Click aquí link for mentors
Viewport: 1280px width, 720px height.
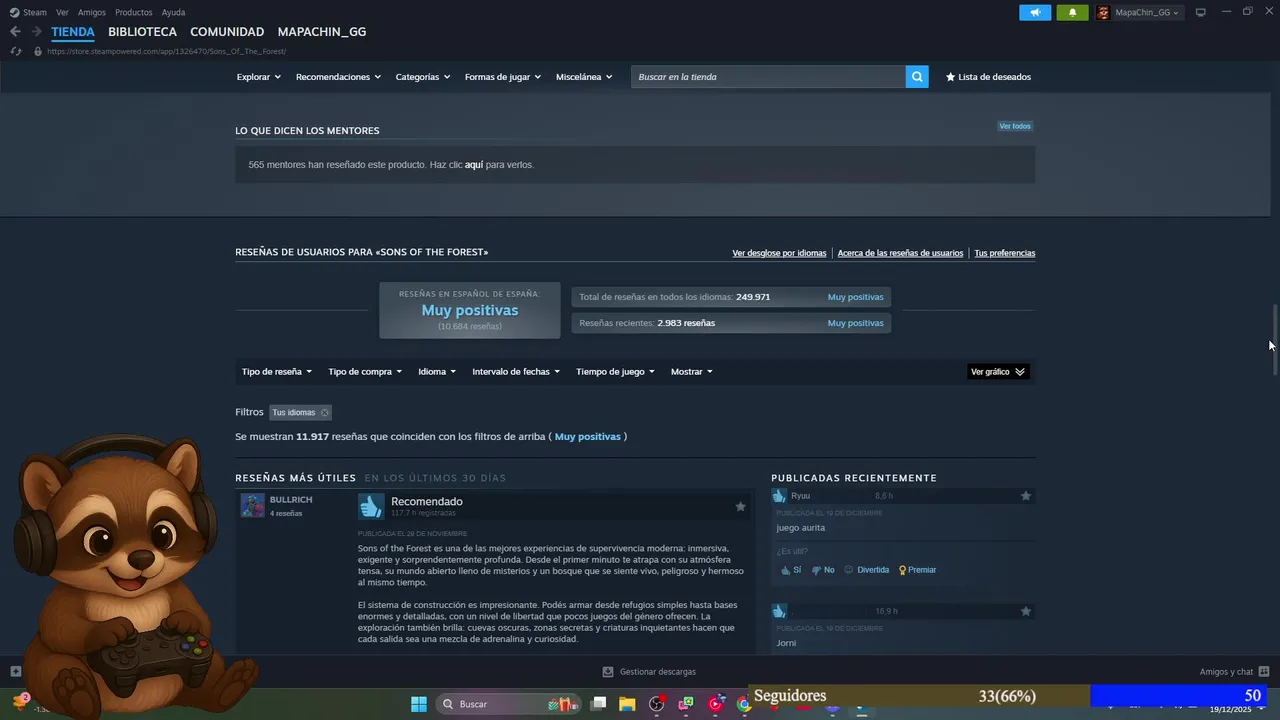(x=474, y=164)
